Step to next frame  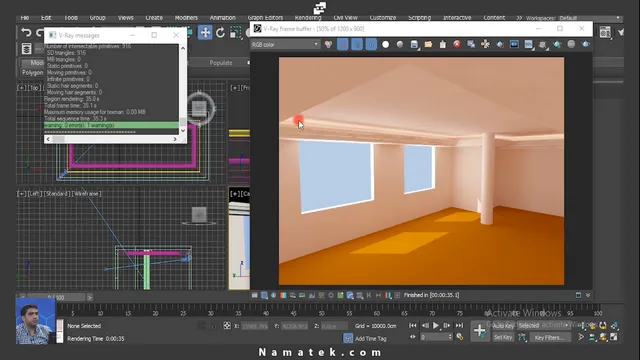pyautogui.click(x=447, y=325)
